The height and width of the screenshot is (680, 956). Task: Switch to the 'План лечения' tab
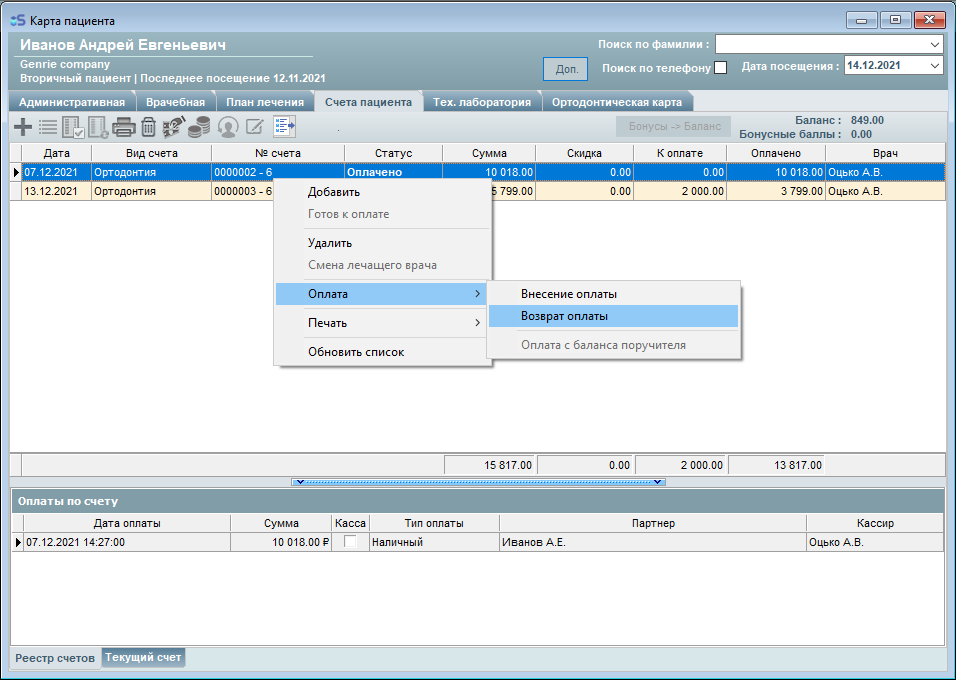tap(264, 102)
